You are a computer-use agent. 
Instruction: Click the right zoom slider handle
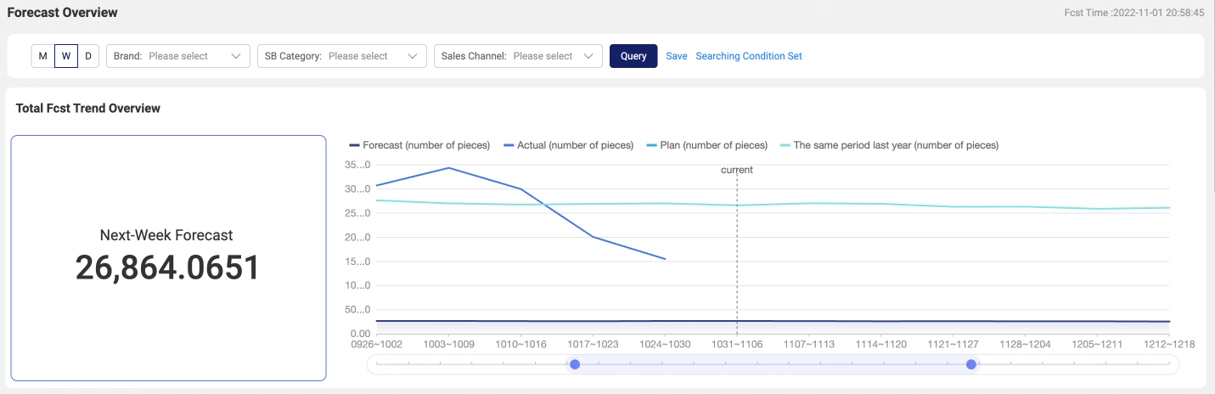pos(971,364)
